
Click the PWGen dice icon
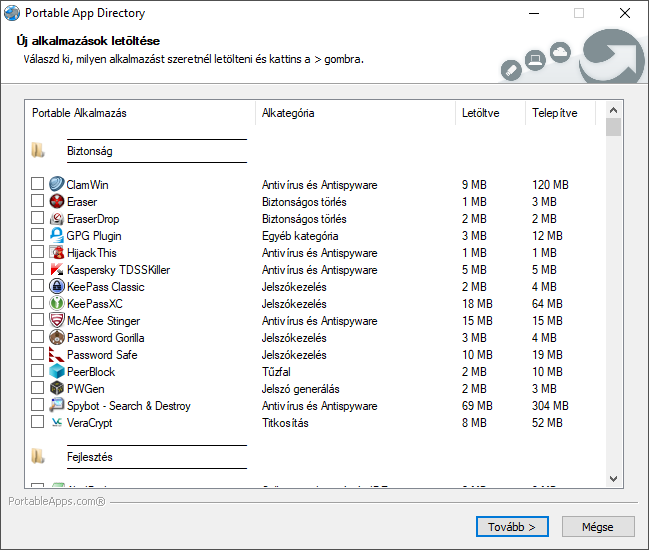pyautogui.click(x=57, y=388)
